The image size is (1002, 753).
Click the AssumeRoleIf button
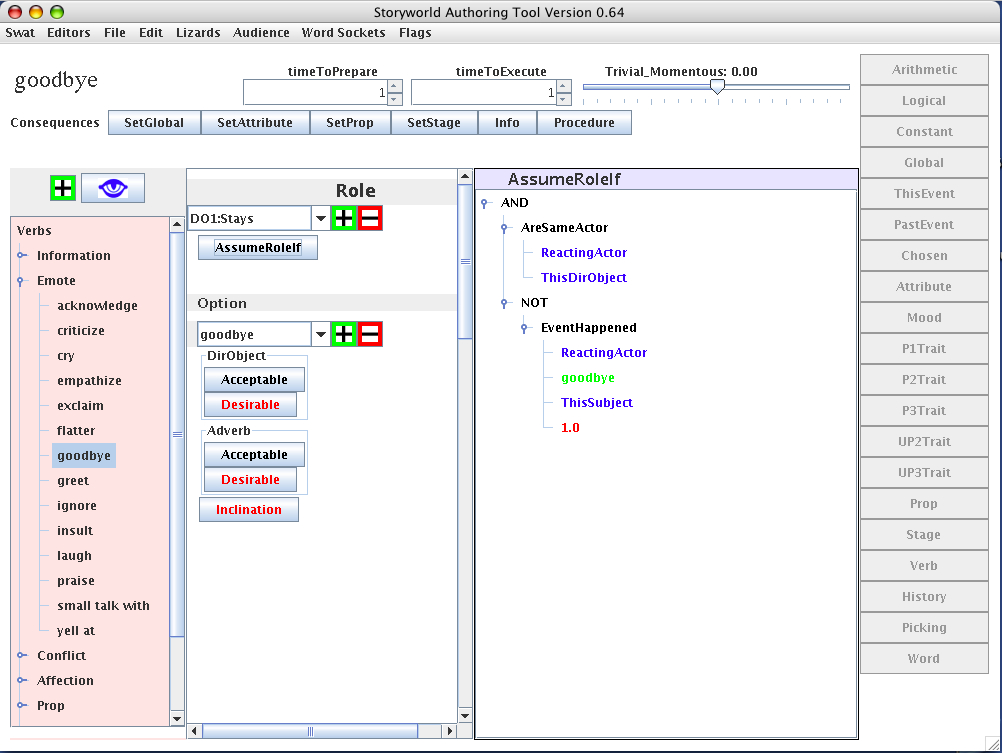pos(258,248)
